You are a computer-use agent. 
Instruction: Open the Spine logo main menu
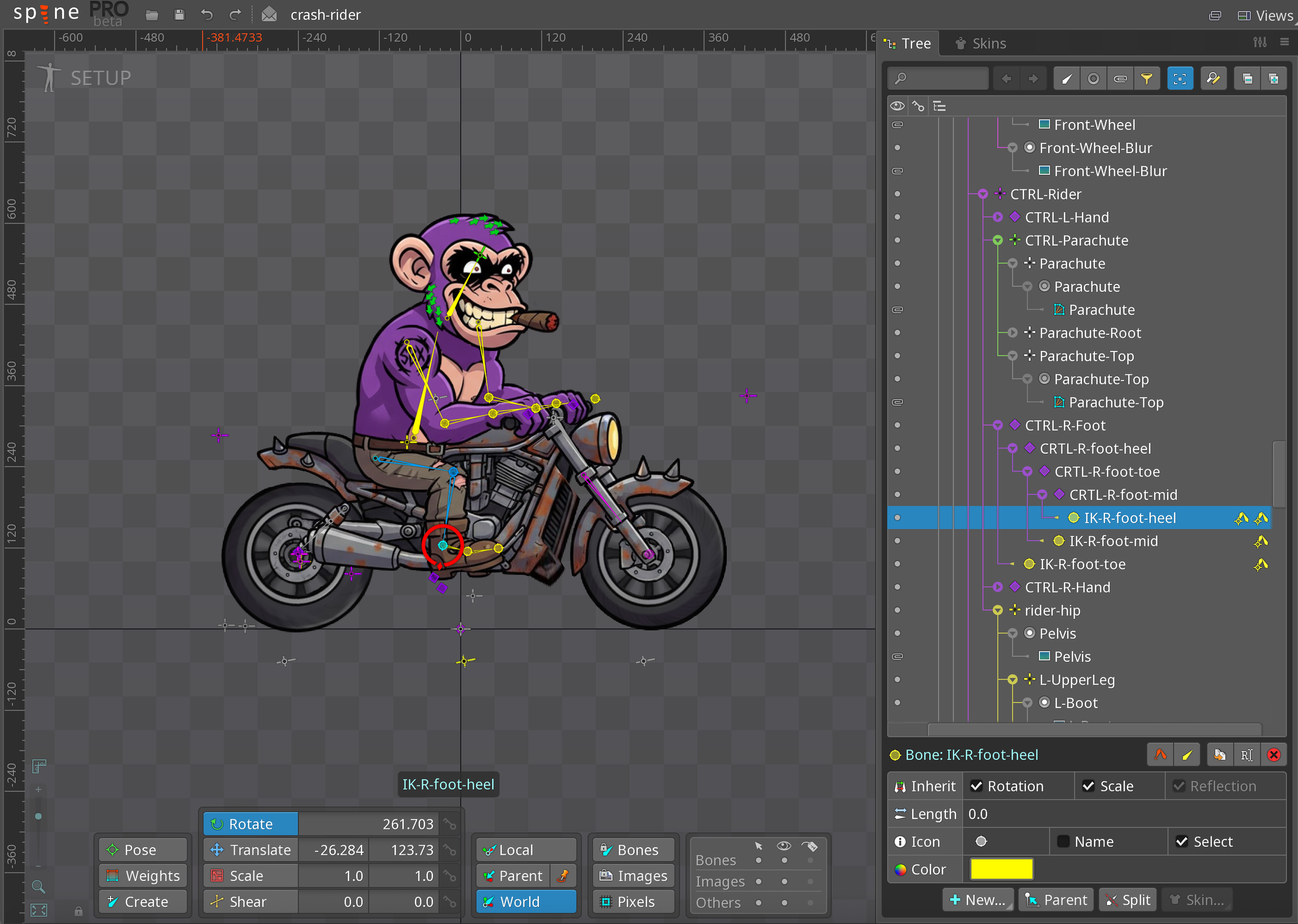pyautogui.click(x=47, y=12)
